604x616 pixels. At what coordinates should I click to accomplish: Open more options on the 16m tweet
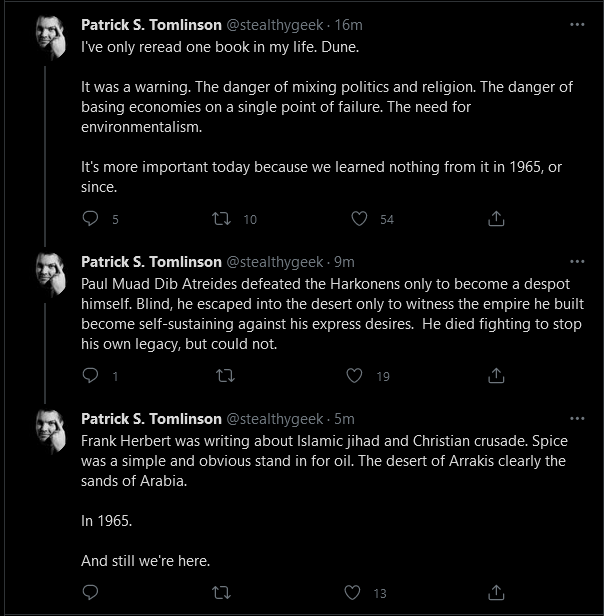tap(577, 25)
